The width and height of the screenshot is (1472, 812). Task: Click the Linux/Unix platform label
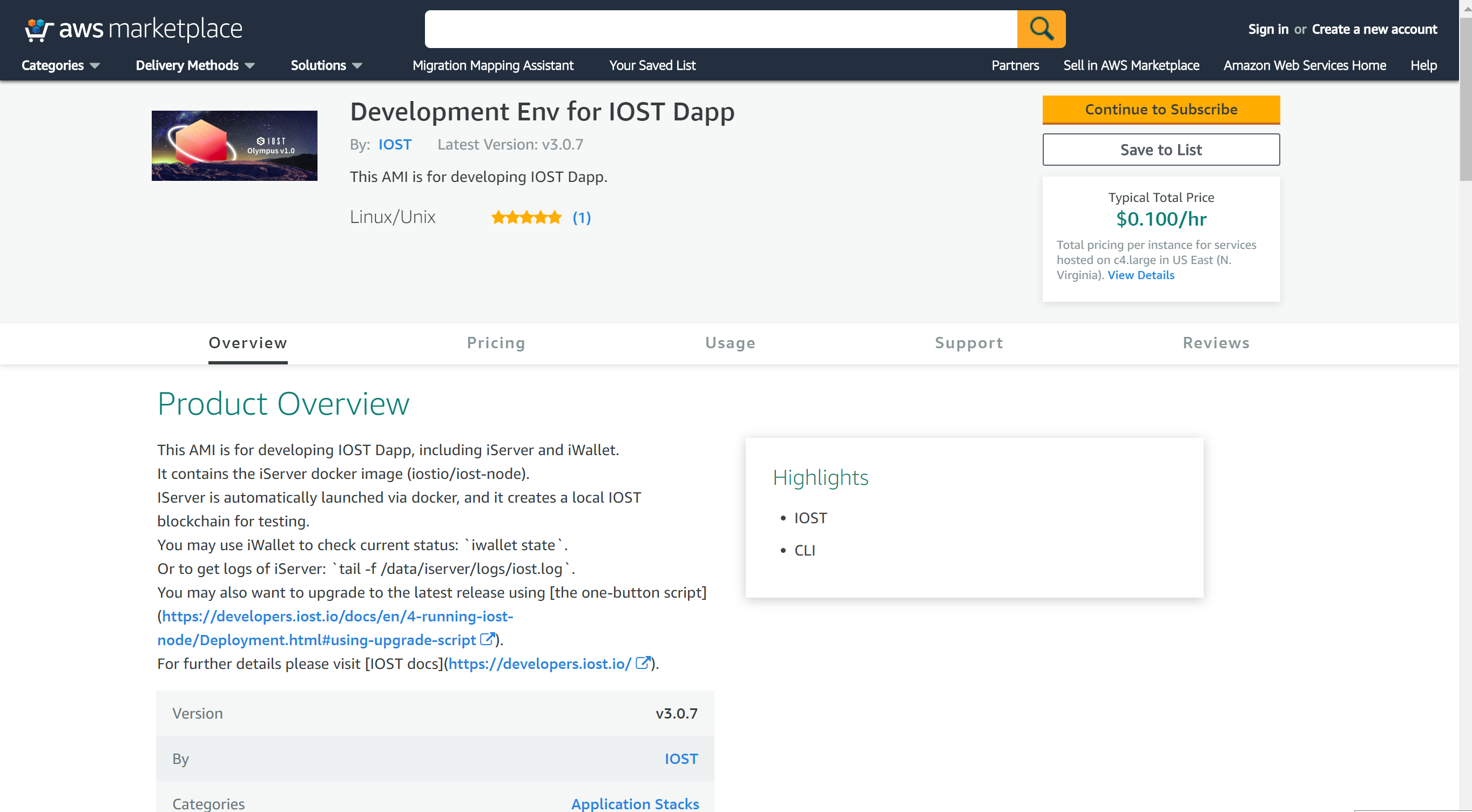coord(392,217)
